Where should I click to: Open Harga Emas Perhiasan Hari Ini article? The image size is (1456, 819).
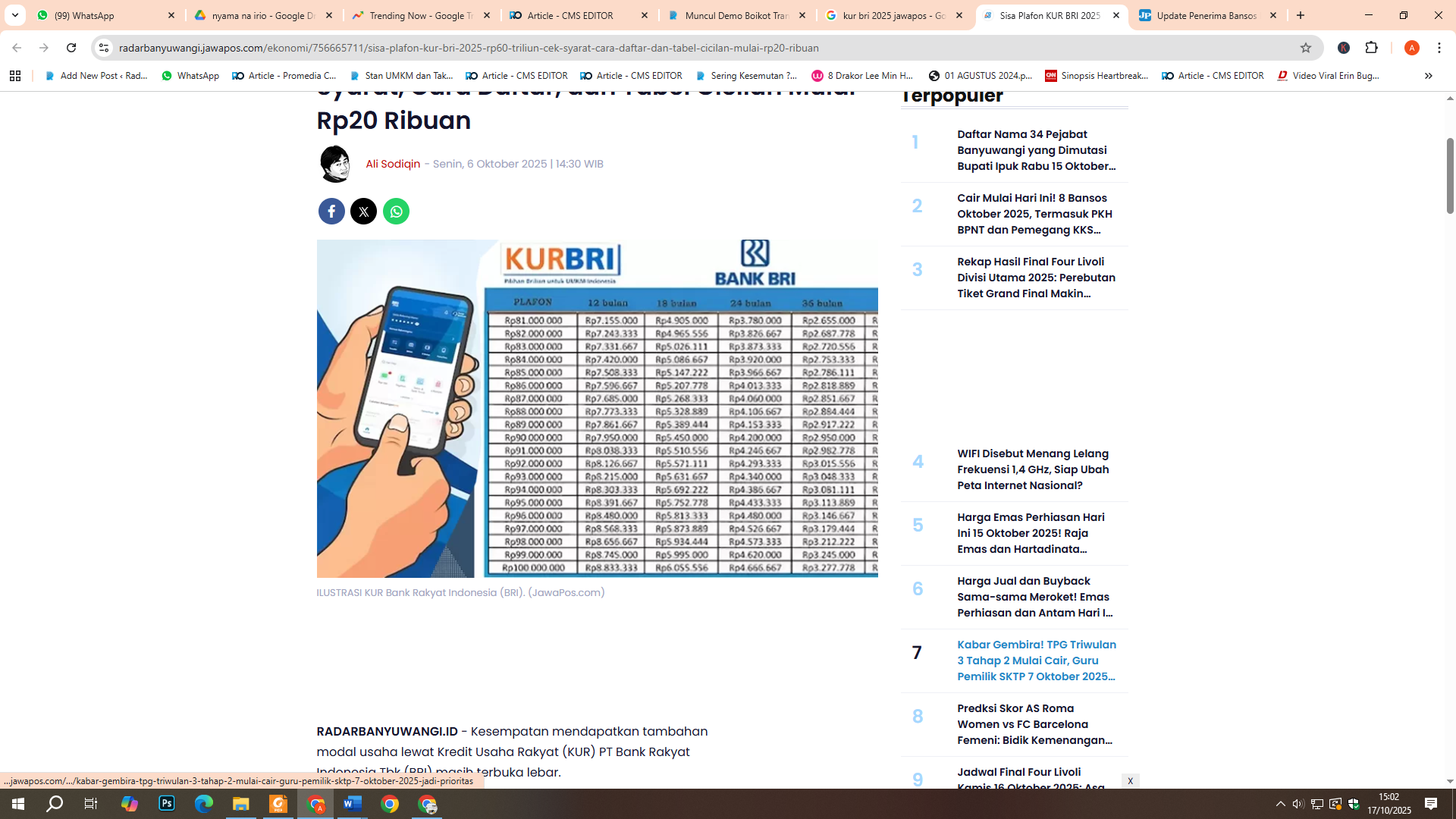(x=1031, y=533)
